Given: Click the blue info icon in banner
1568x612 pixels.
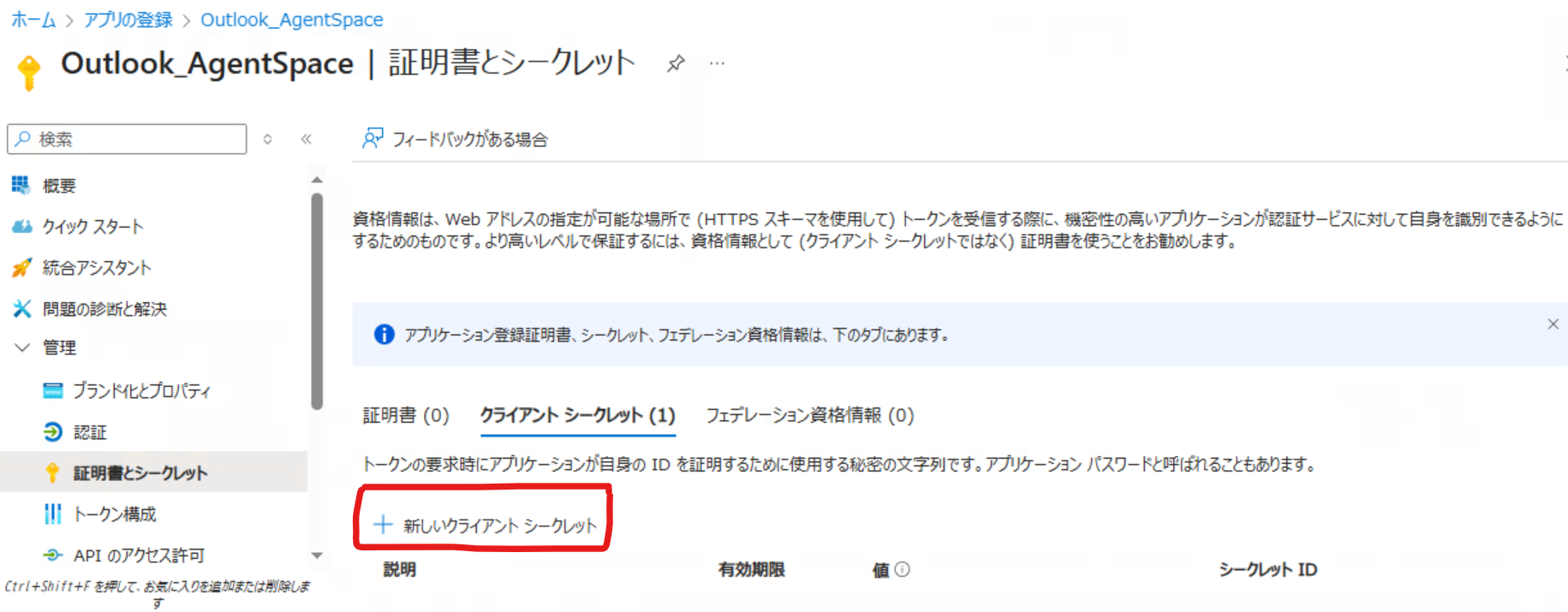Looking at the screenshot, I should (385, 335).
